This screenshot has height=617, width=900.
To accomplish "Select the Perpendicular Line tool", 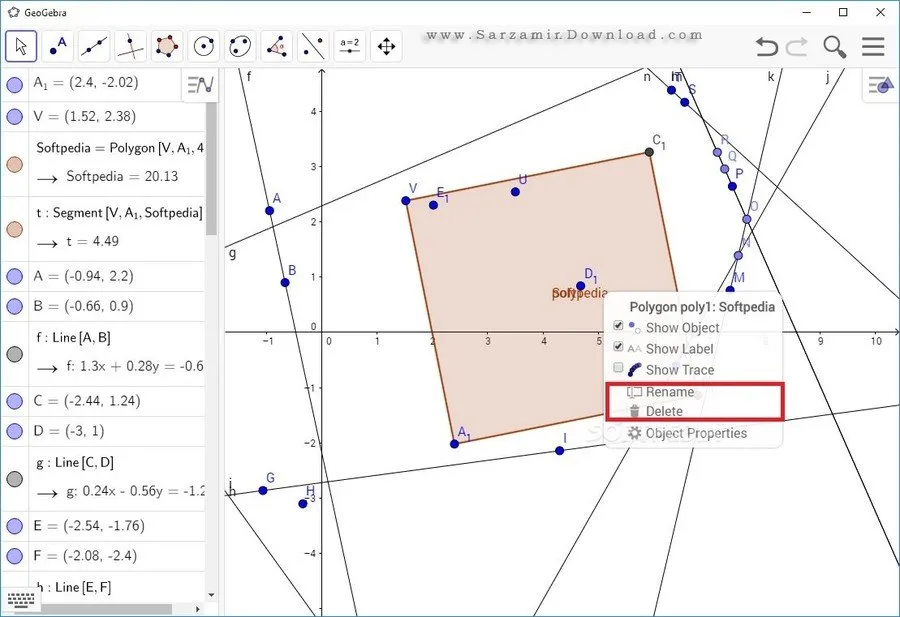I will tap(131, 46).
